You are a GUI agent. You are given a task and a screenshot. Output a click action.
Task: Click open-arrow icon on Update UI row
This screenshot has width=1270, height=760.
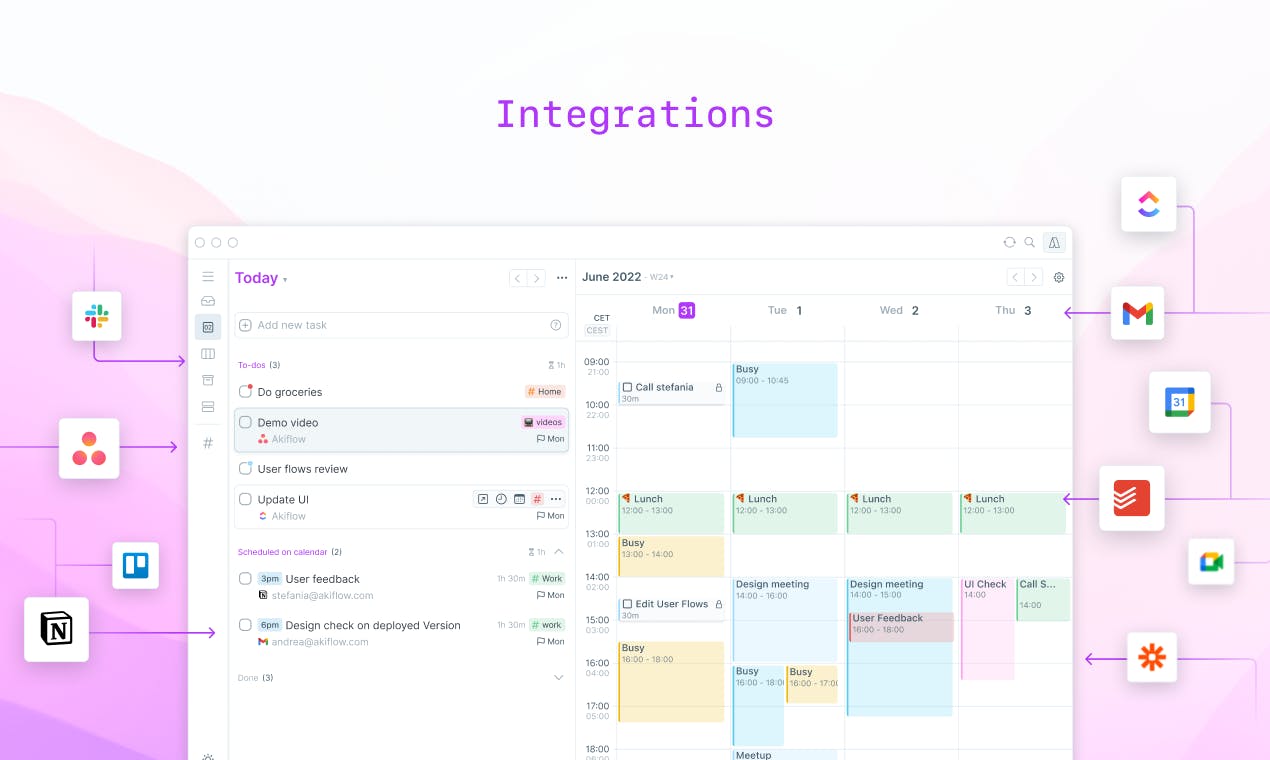pyautogui.click(x=482, y=499)
